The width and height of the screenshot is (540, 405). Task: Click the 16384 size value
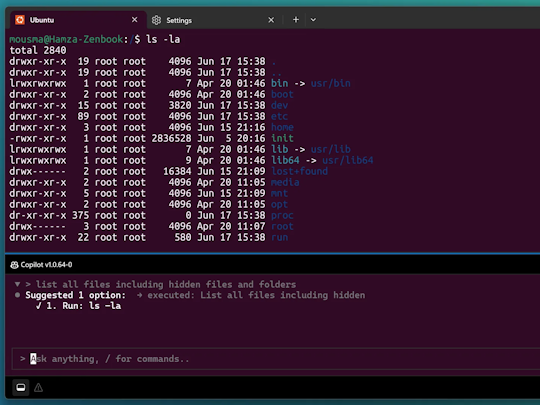point(177,172)
